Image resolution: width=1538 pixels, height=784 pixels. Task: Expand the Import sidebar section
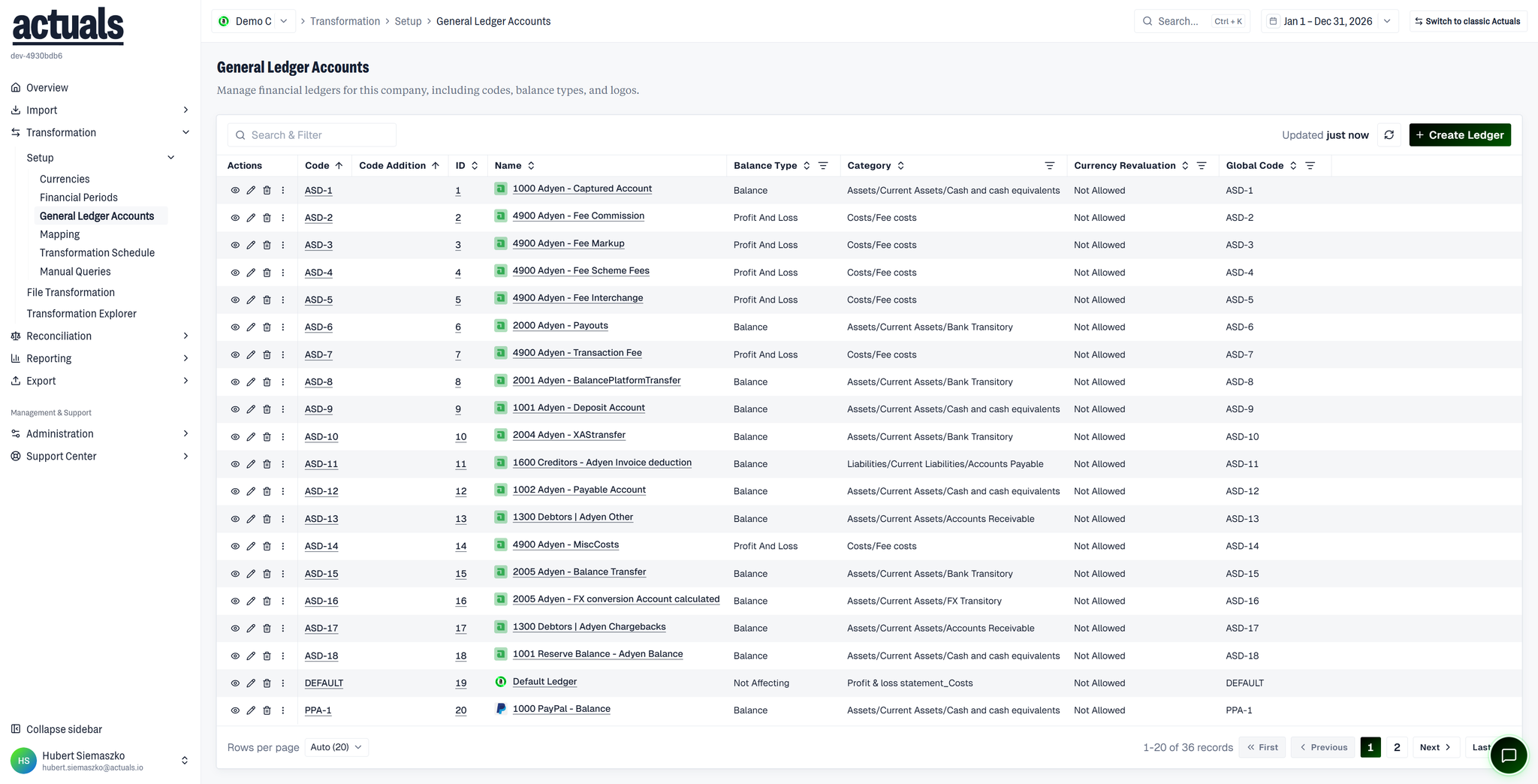coord(100,110)
